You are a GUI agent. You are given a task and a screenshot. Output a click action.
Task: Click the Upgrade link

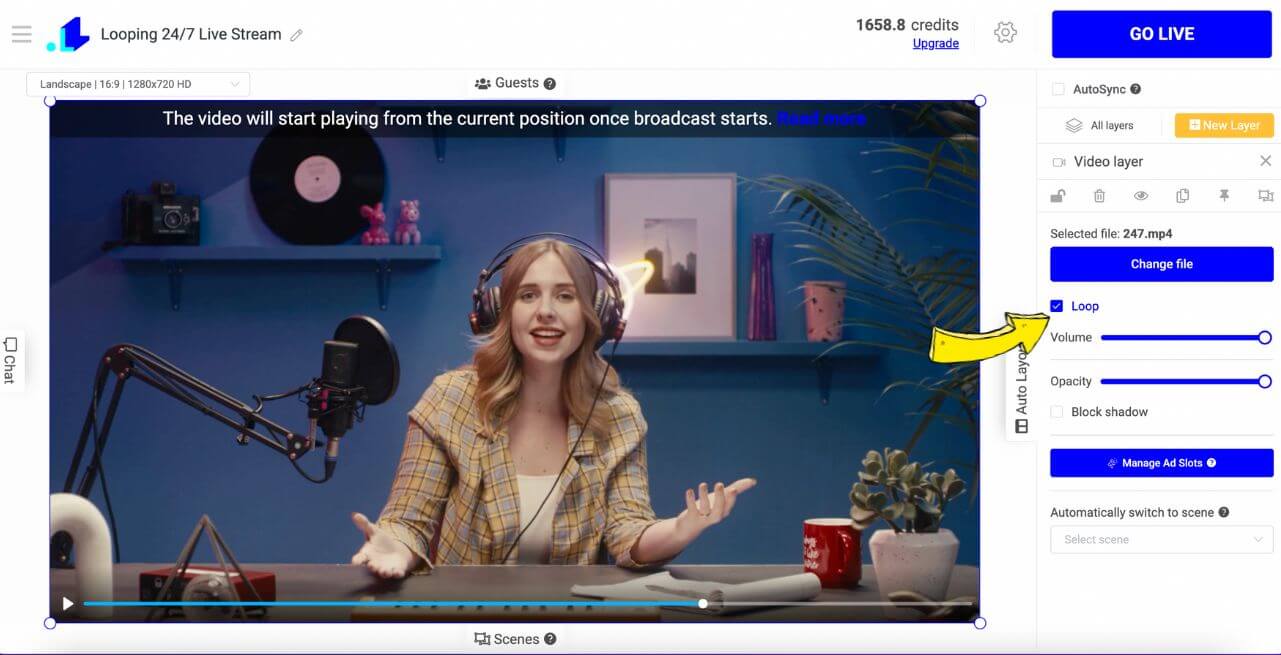936,44
